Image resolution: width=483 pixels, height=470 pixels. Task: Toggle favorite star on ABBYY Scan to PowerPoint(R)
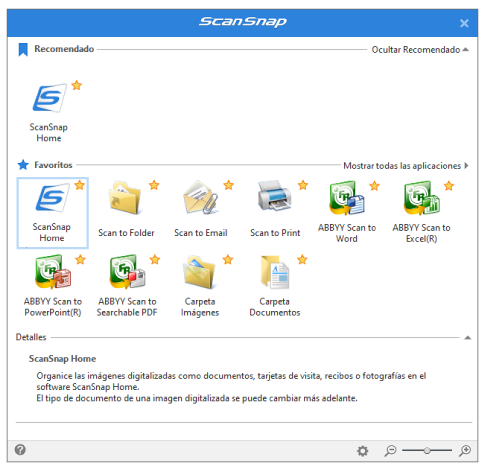[80, 259]
